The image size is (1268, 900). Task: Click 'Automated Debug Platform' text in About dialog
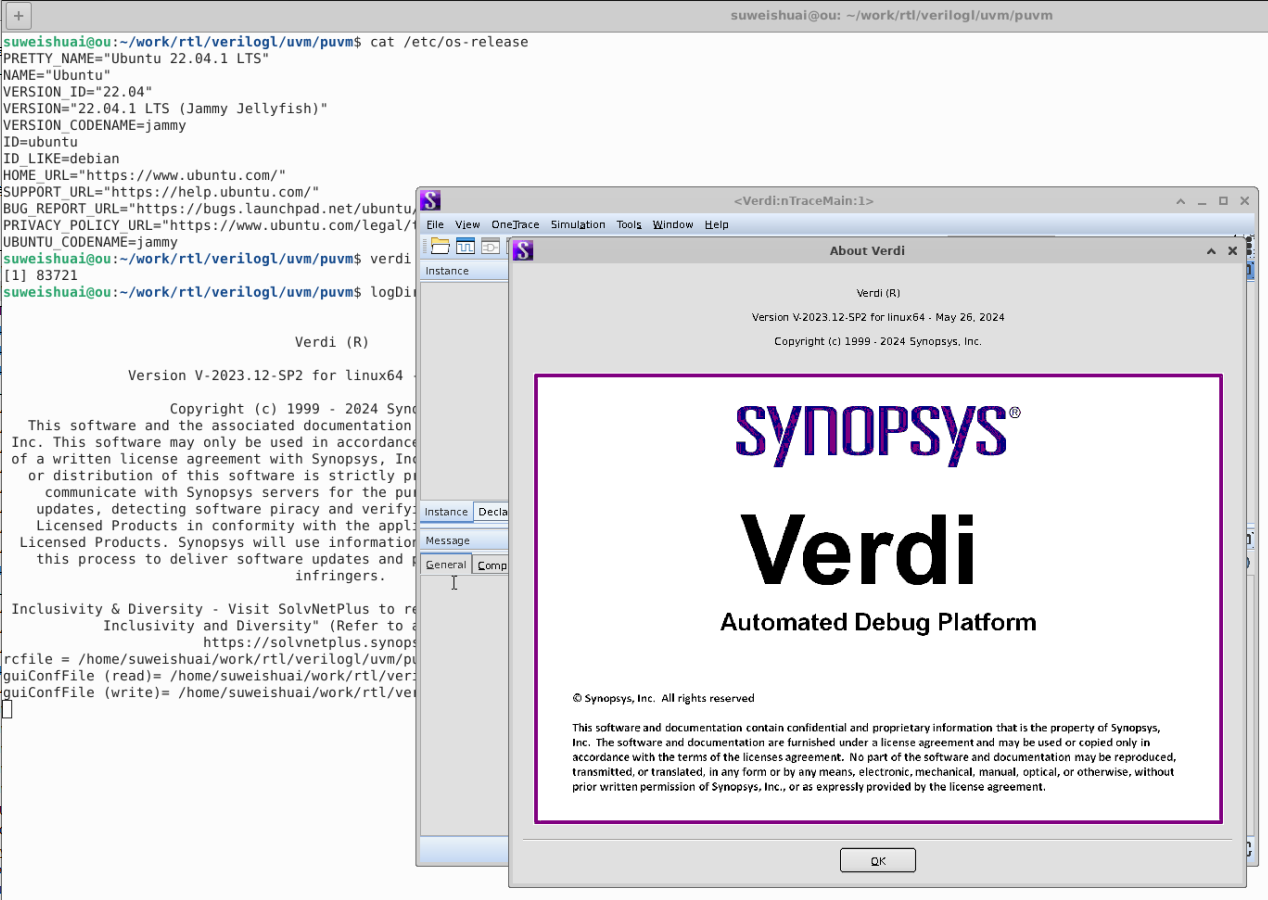point(878,622)
